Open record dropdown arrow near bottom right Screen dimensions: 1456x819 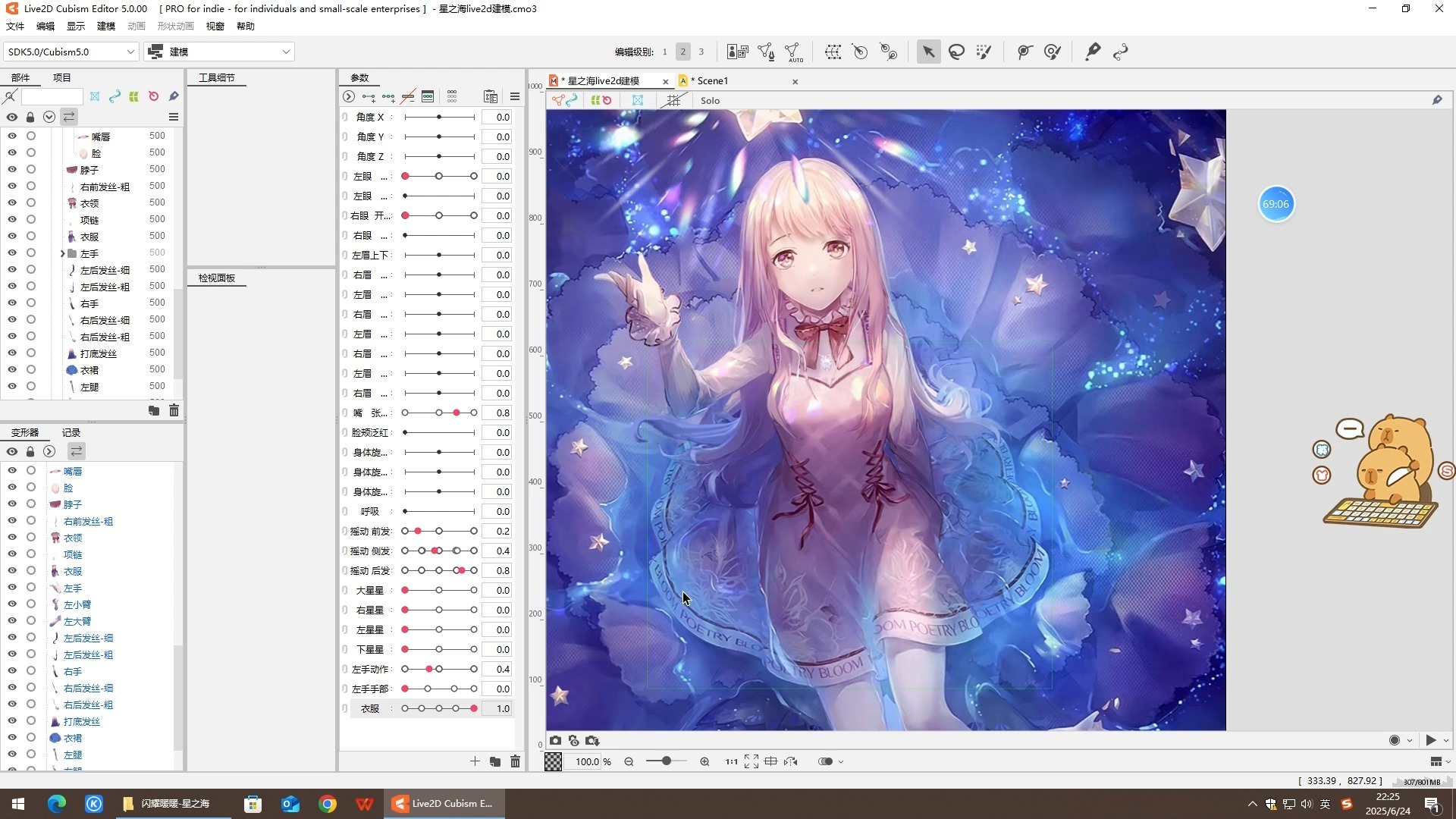tap(1410, 740)
